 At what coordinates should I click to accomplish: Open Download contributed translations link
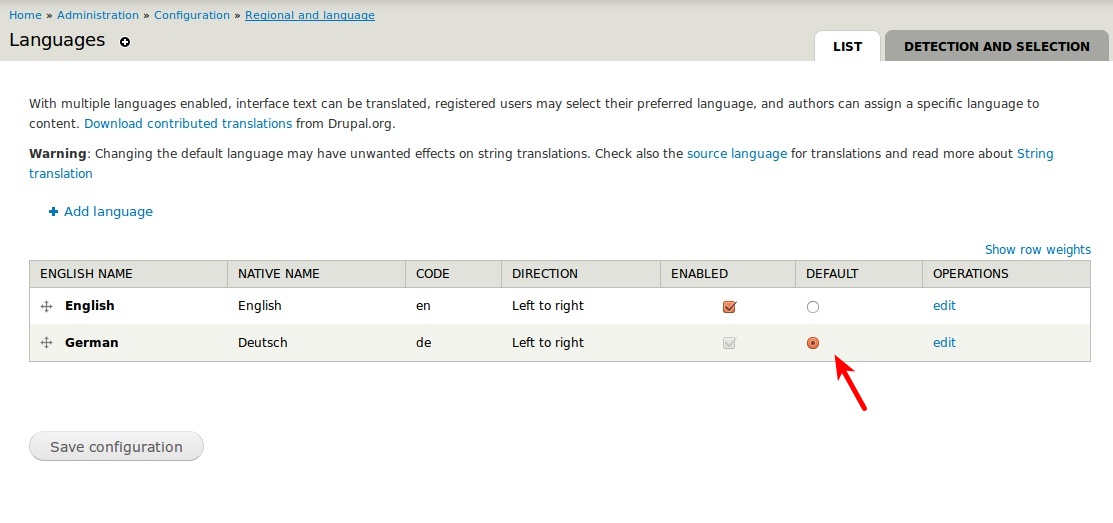pos(188,124)
